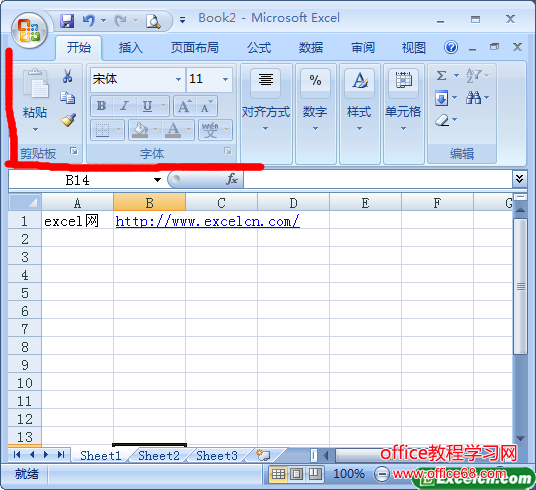
Task: Open the font color A swatch
Action: pyautogui.click(x=173, y=130)
